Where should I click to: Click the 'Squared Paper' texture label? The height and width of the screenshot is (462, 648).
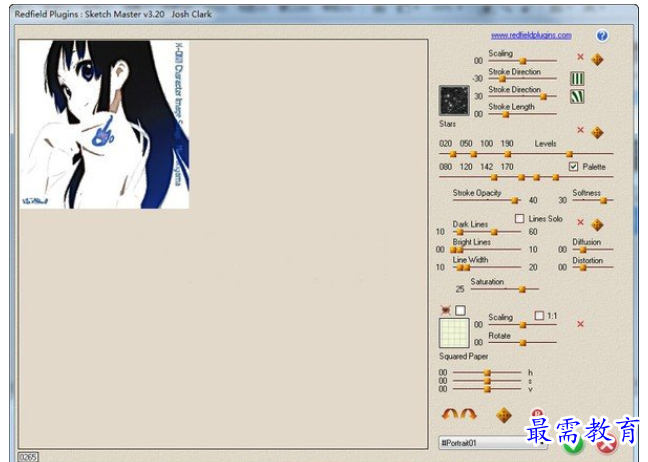tap(463, 356)
